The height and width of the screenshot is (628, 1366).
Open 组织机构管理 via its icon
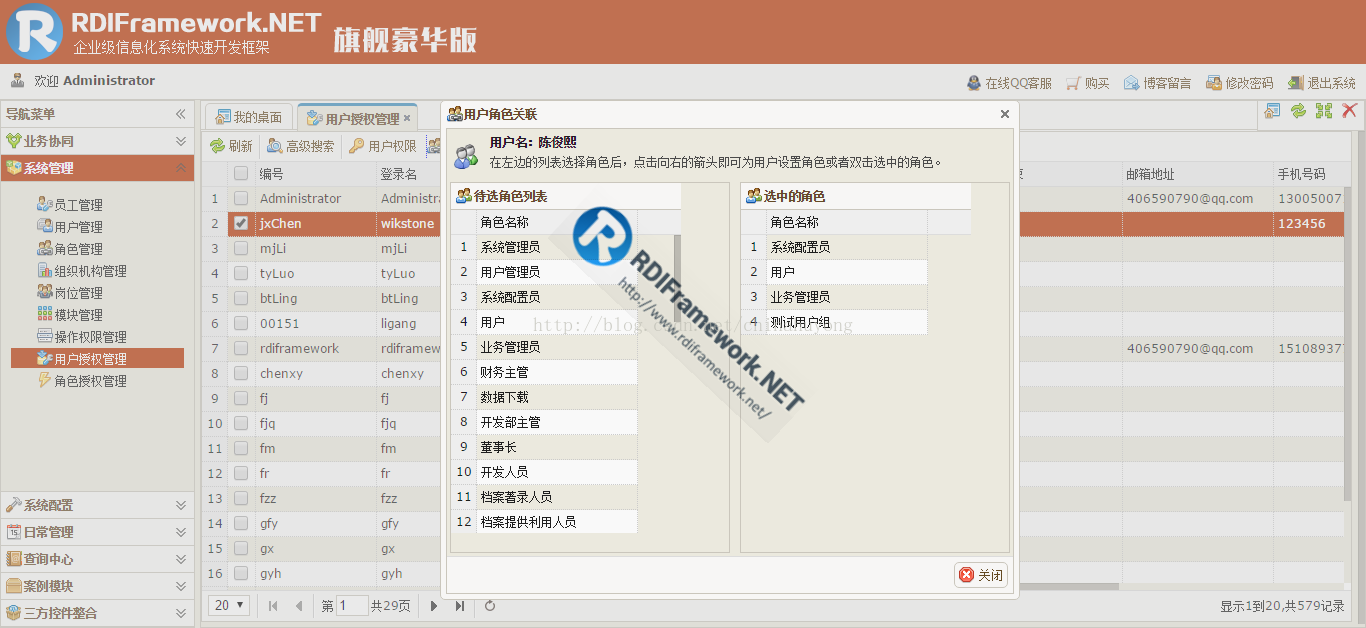[x=44, y=270]
